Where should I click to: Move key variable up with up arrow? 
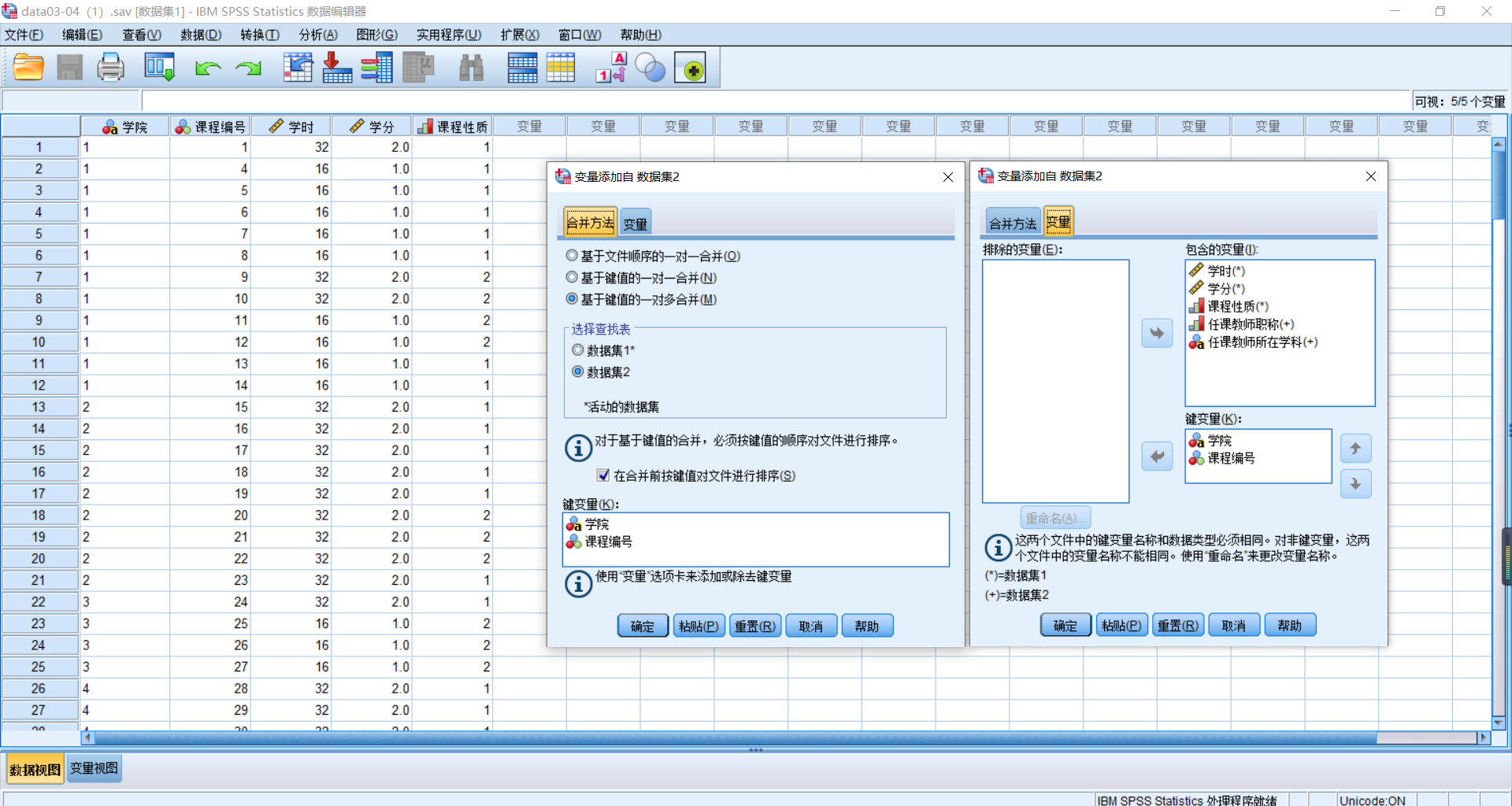(1355, 449)
